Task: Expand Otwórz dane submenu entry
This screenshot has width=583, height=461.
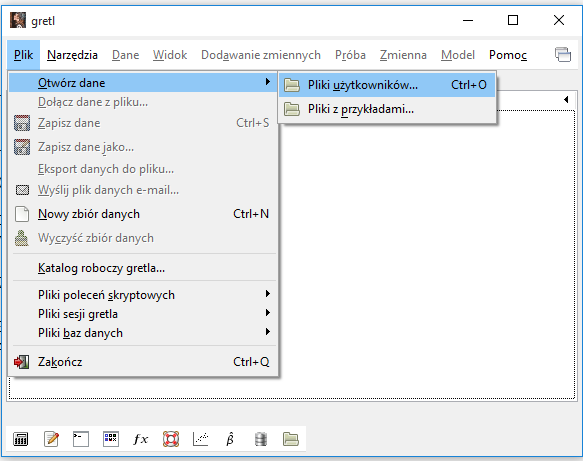Action: pyautogui.click(x=143, y=83)
